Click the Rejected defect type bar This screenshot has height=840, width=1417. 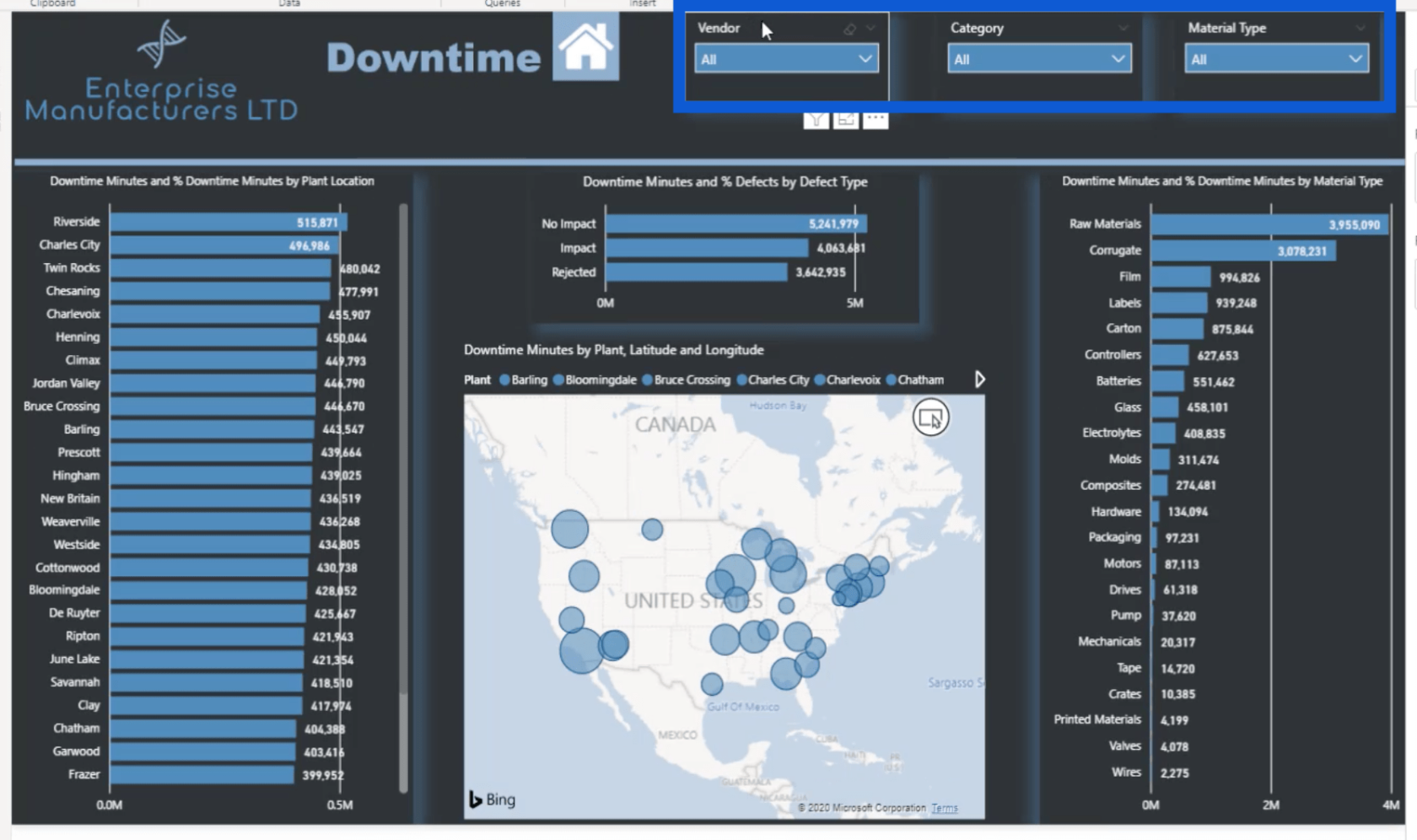(x=697, y=272)
